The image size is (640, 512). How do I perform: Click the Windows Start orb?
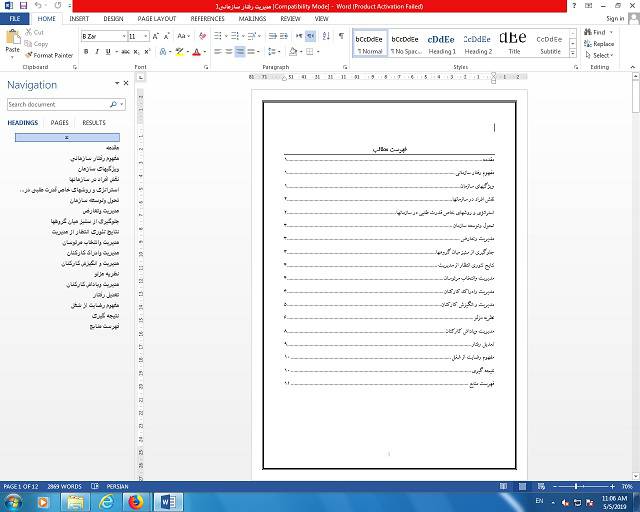click(13, 502)
